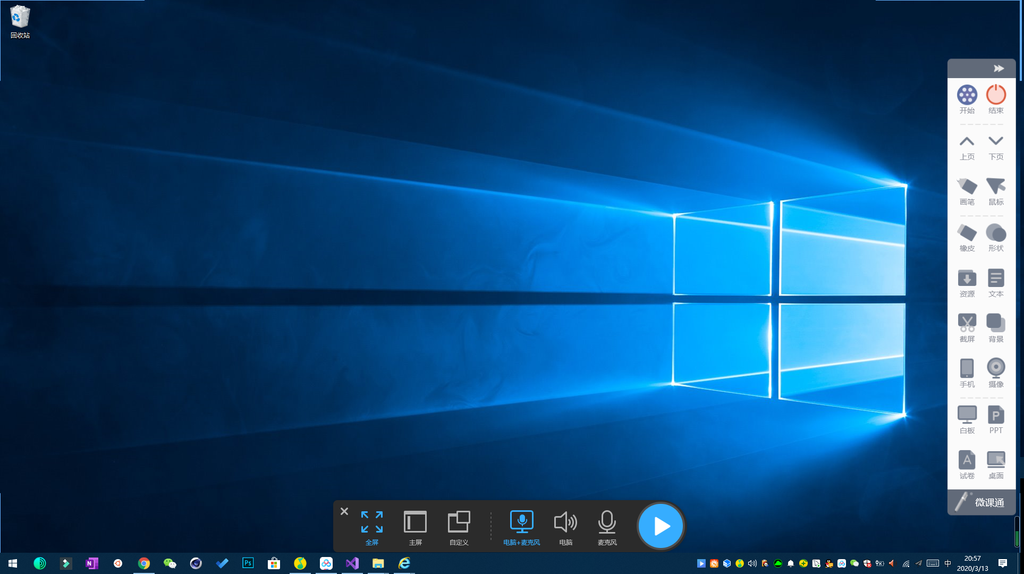Open Baidu Netdisk icon in taskbar

[x=326, y=563]
